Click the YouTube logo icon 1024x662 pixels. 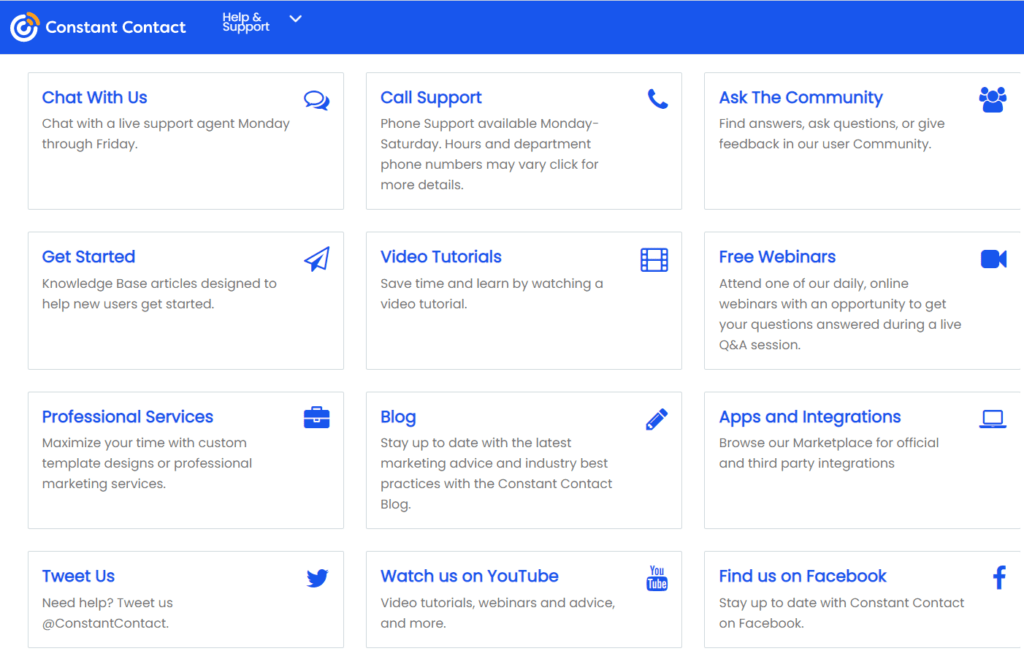click(x=657, y=578)
